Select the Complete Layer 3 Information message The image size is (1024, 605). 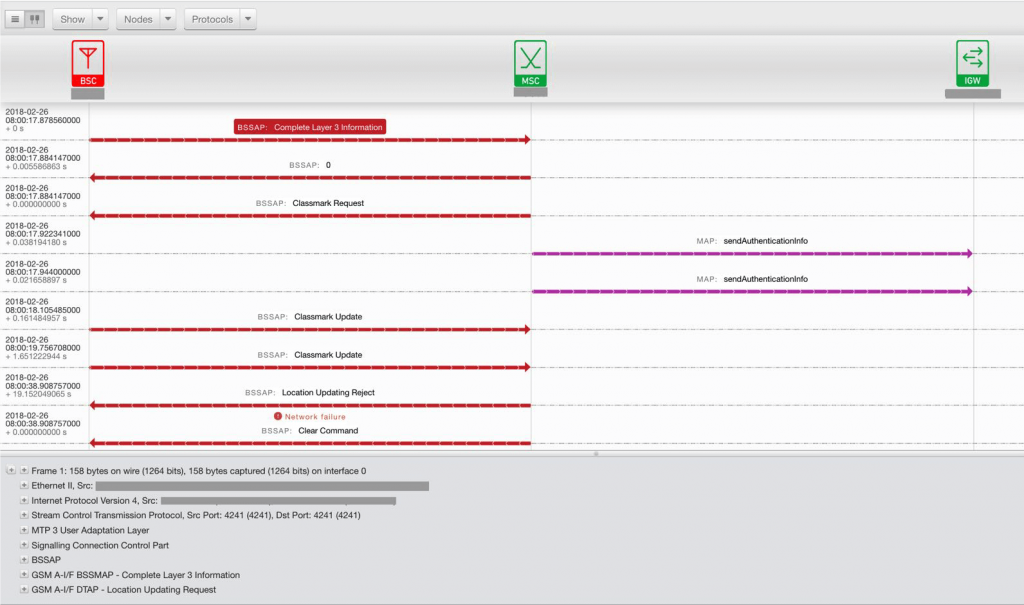pos(309,127)
